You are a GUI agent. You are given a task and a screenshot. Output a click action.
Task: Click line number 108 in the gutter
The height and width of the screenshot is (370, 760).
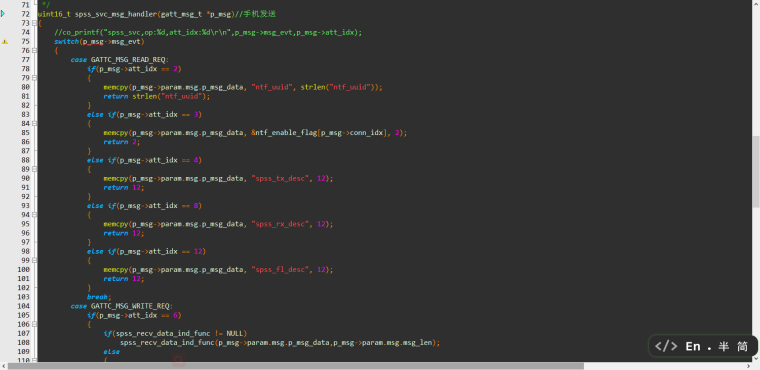[24, 342]
